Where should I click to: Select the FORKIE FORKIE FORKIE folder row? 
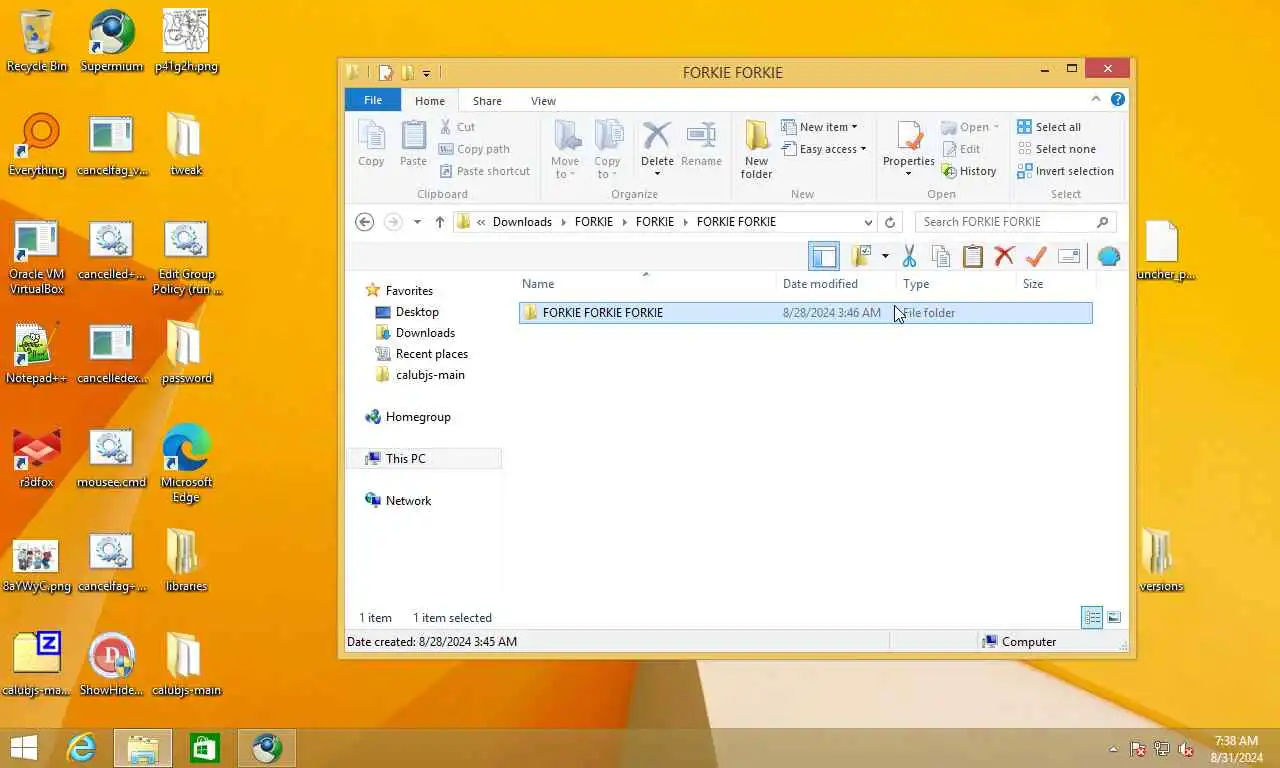pyautogui.click(x=805, y=313)
